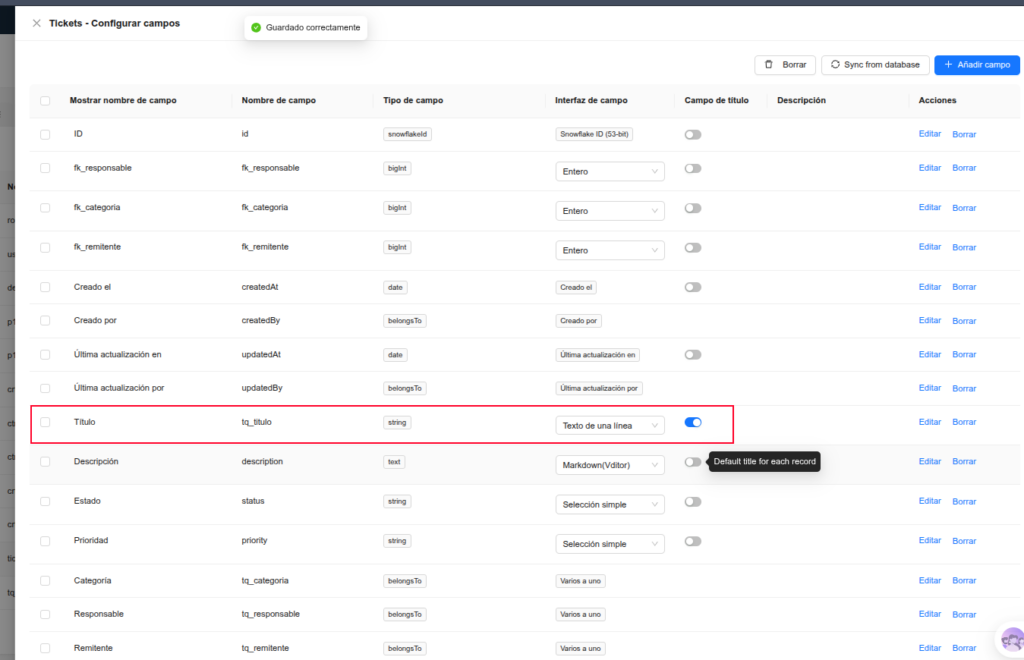
Task: Open the Markdown(Vditor) interface dropdown
Action: [610, 465]
